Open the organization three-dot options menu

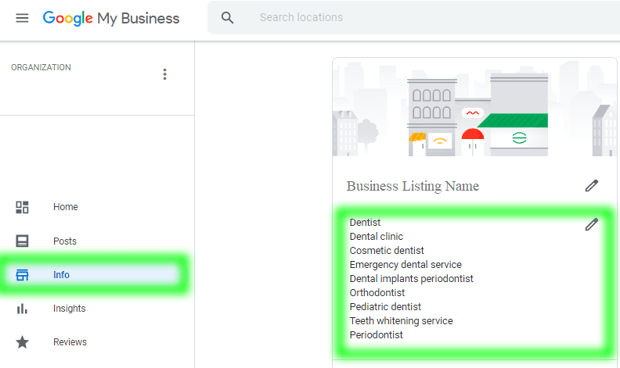pos(165,74)
